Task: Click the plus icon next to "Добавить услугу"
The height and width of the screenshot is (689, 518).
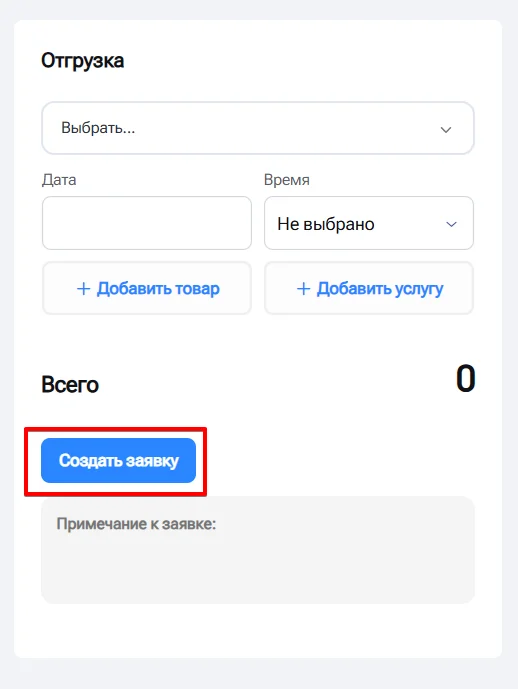Action: pyautogui.click(x=304, y=289)
